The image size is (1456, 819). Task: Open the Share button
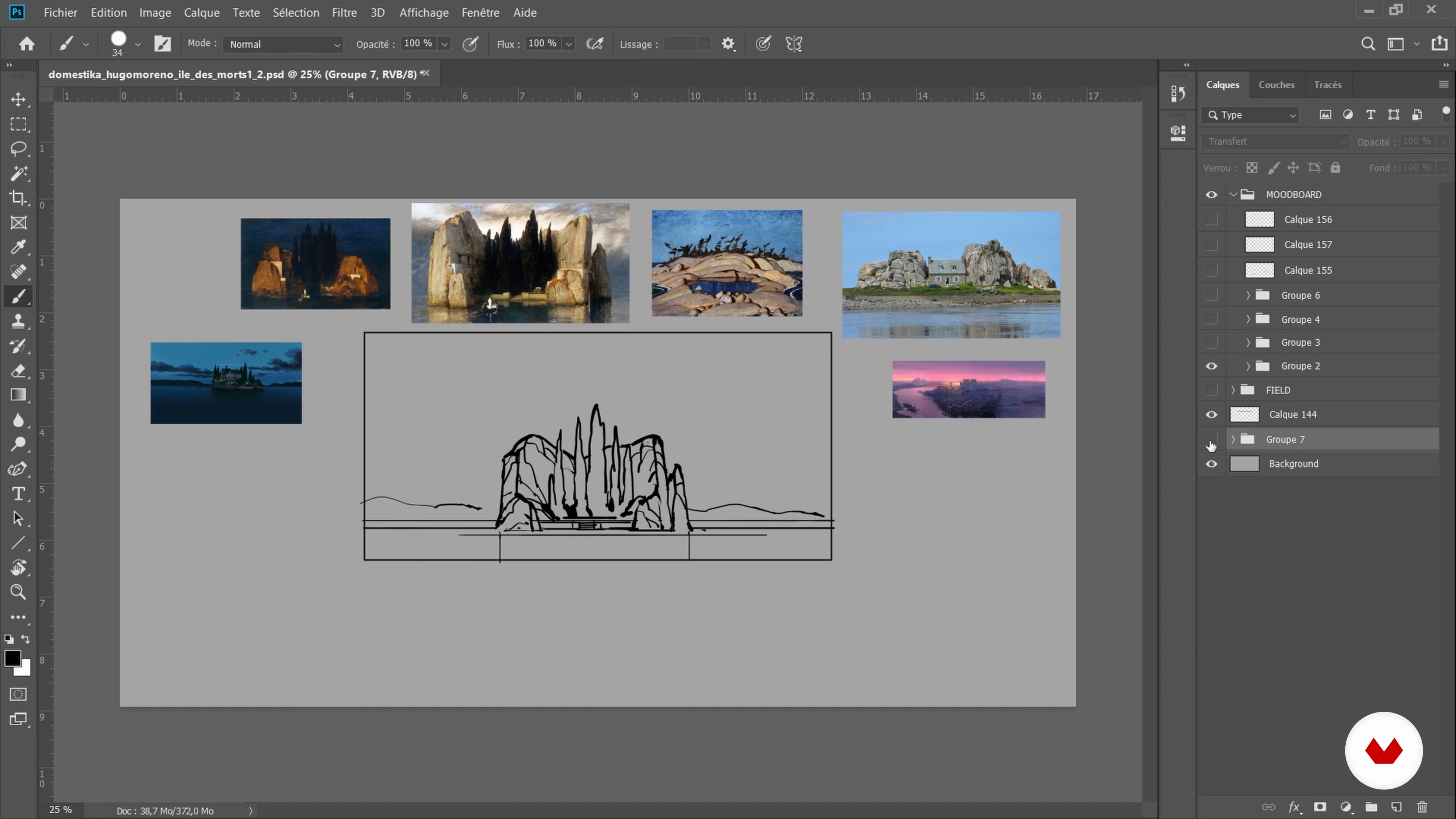click(1439, 44)
